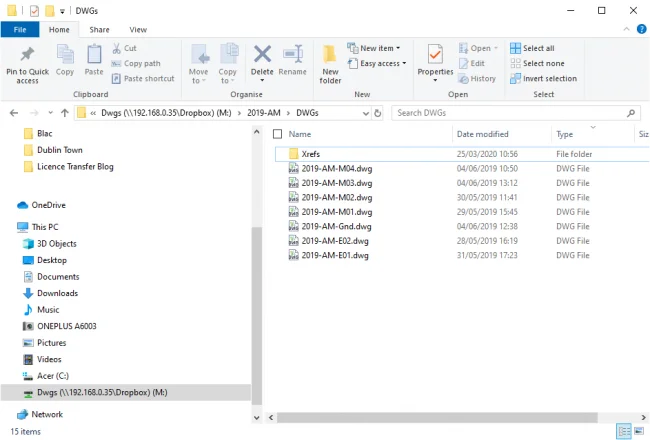This screenshot has width=650, height=440.
Task: Click the red Delete icon
Action: pos(262,56)
